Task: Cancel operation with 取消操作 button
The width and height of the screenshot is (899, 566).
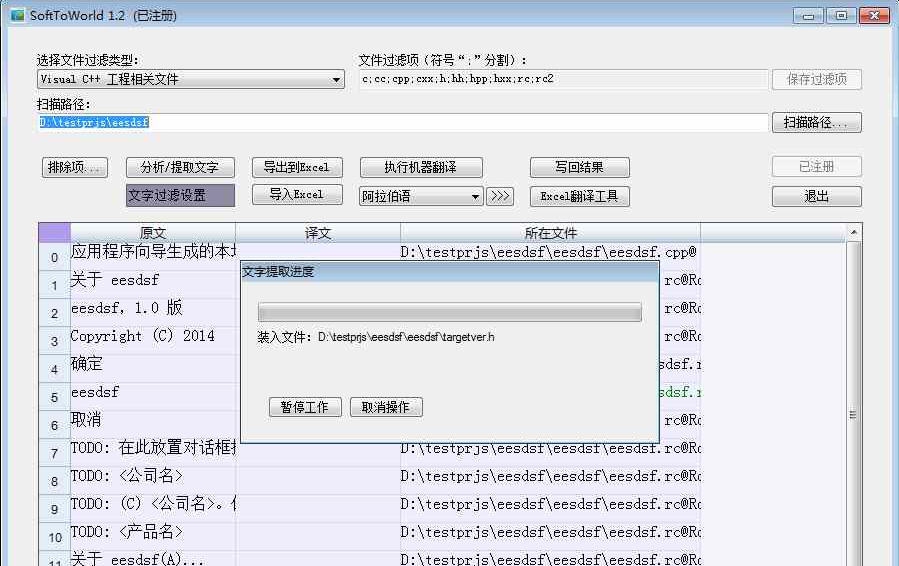Action: (386, 407)
